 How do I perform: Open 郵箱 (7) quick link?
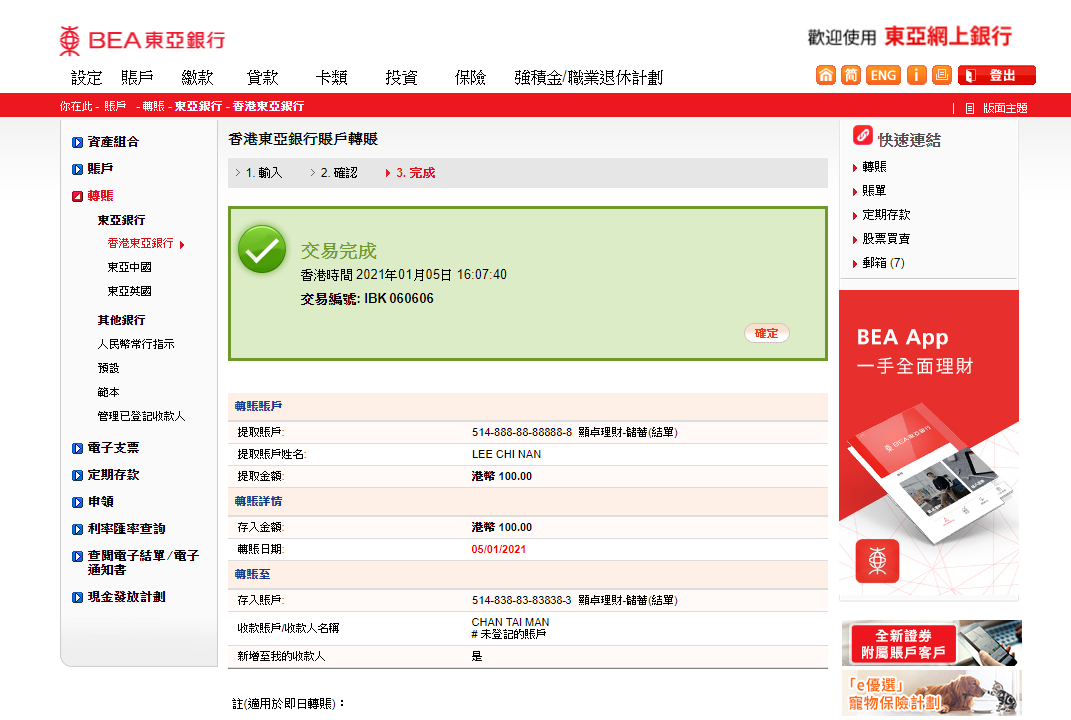[883, 263]
